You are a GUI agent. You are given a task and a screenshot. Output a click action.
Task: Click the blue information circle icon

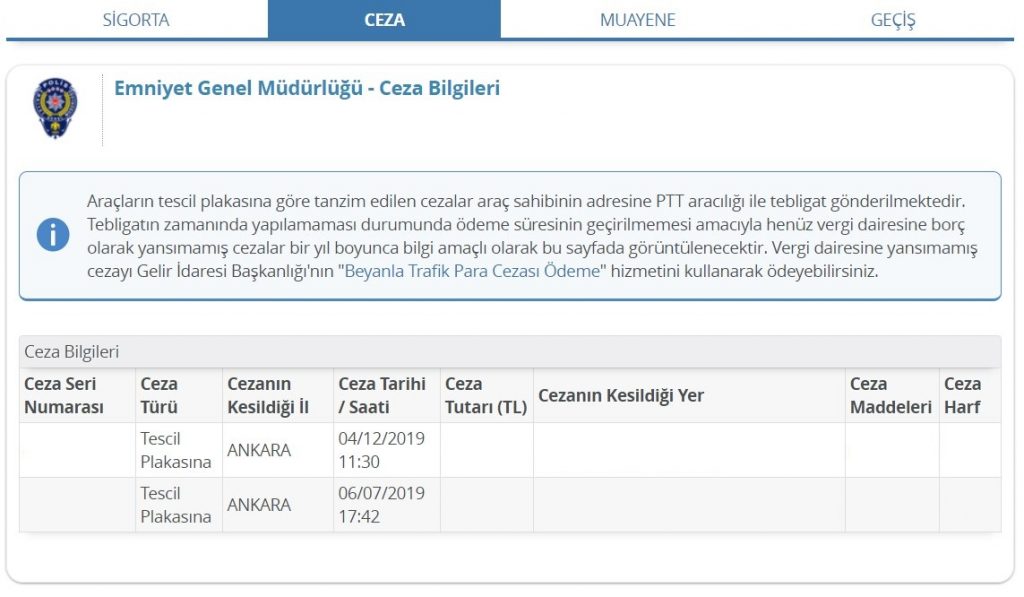(53, 234)
